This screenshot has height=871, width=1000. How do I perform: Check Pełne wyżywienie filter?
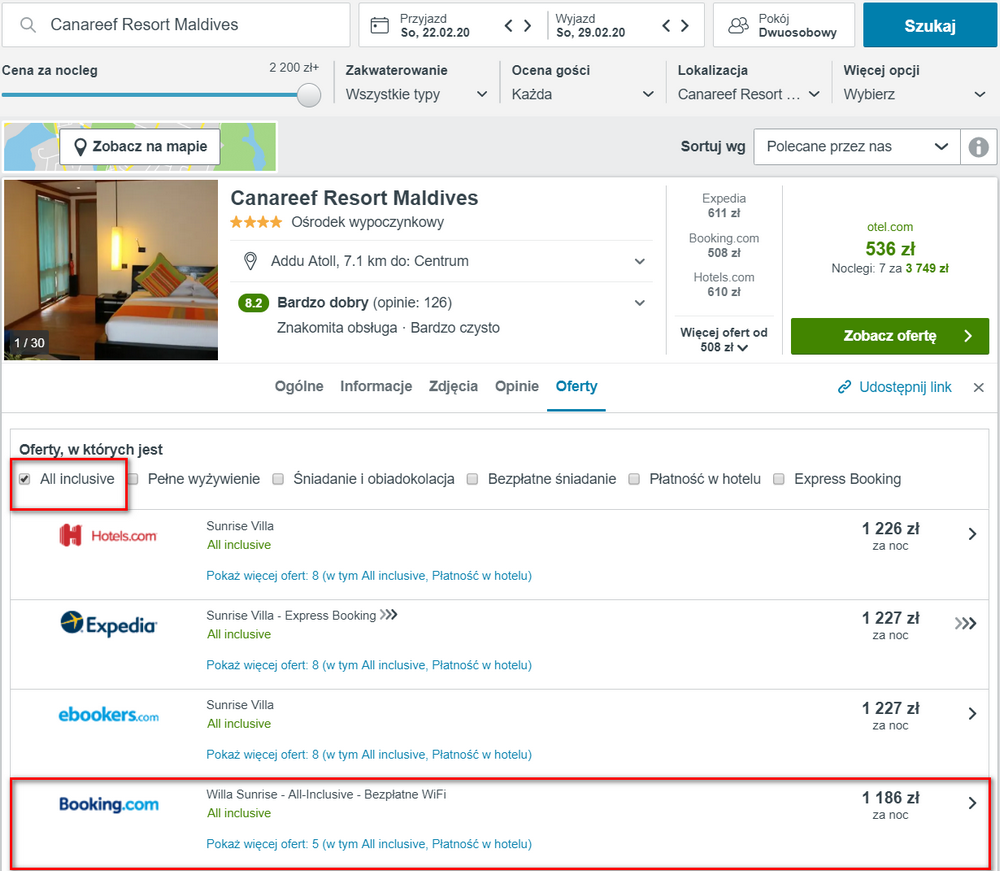pyautogui.click(x=133, y=479)
